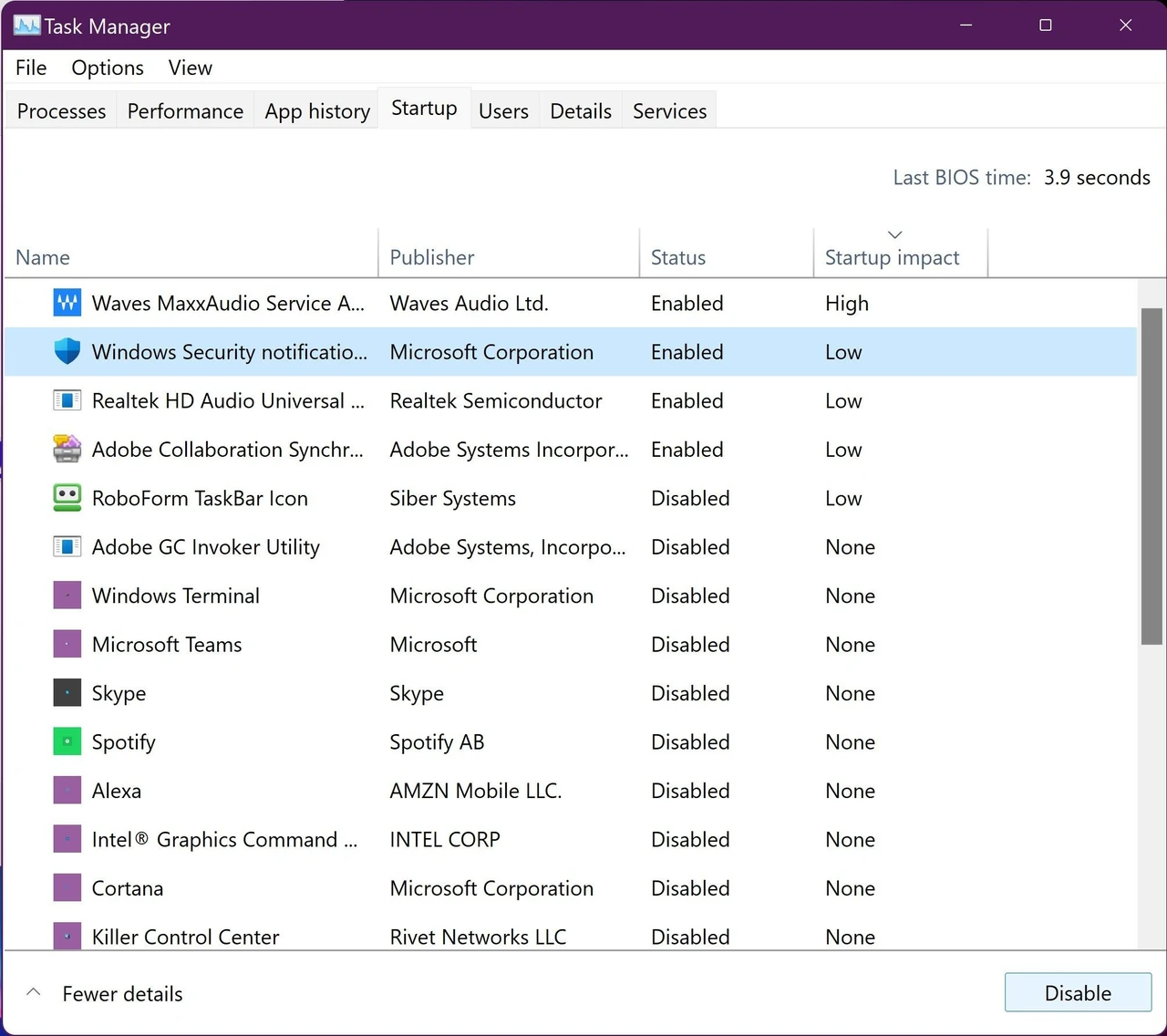Switch to the Performance tab
1167x1036 pixels.
tap(185, 110)
